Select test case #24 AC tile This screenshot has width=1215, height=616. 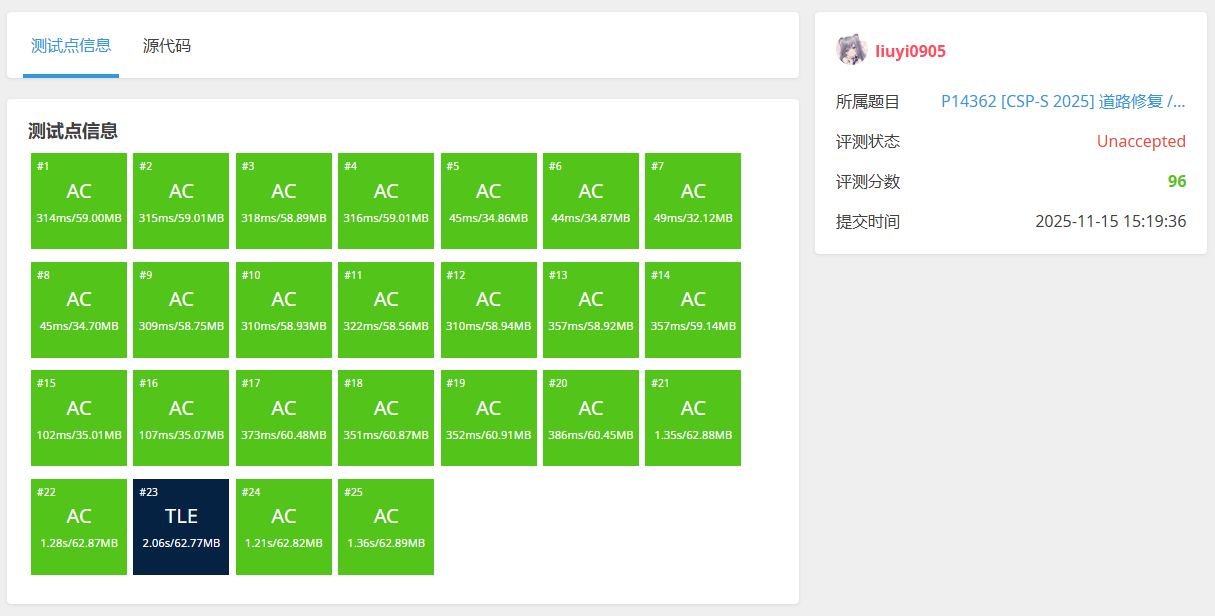point(284,527)
